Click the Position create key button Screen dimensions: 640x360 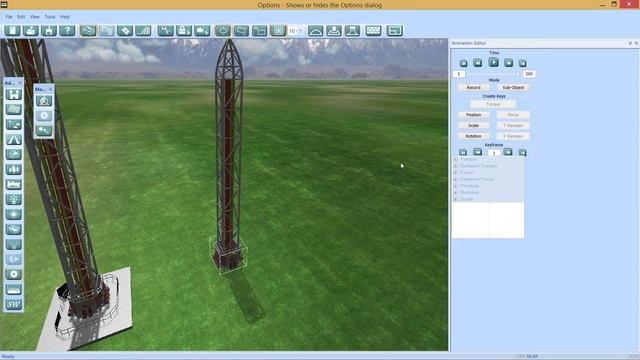(x=473, y=115)
